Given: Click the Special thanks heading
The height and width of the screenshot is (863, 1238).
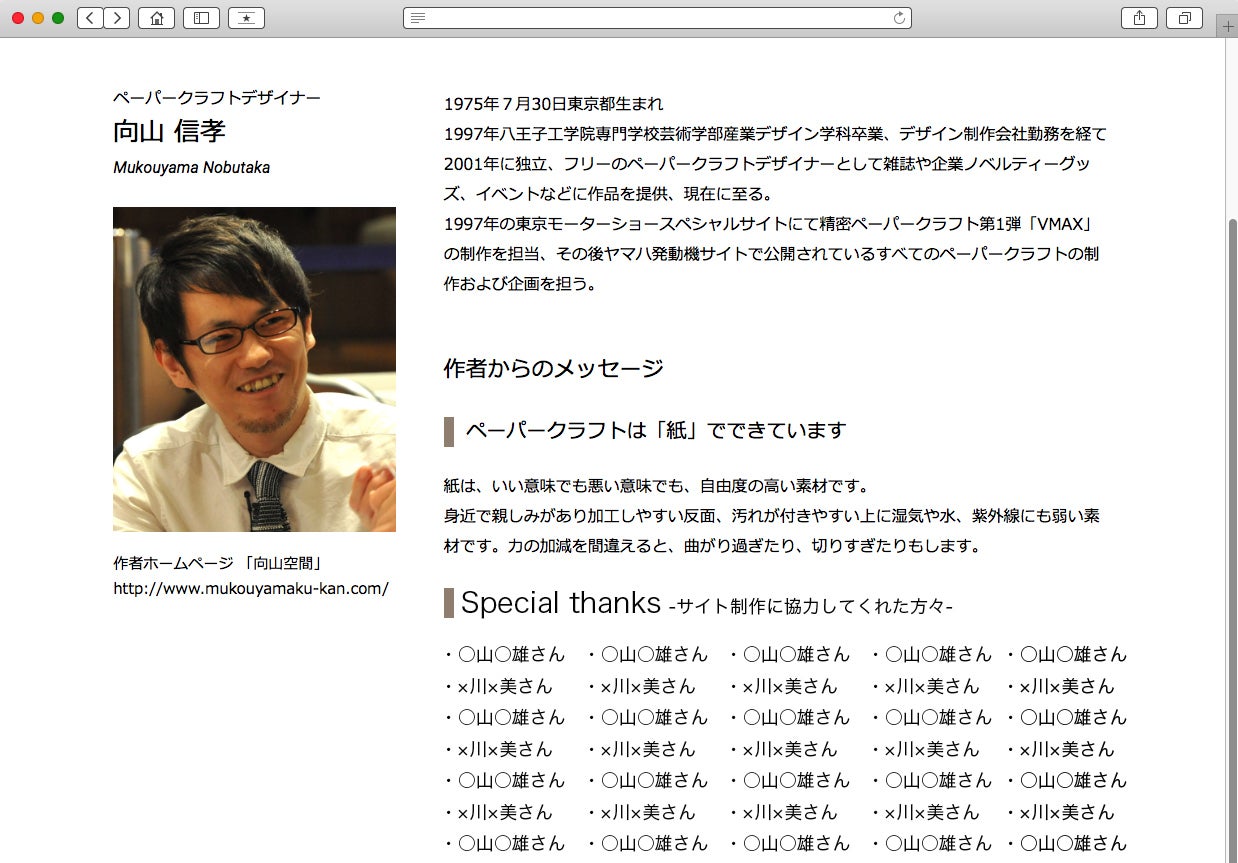Looking at the screenshot, I should 561,603.
